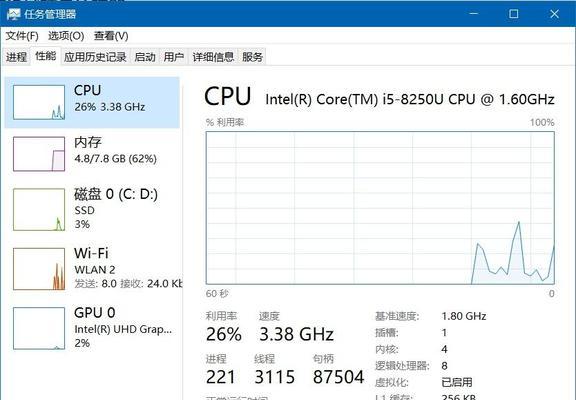Open the 文件(F) menu
The image size is (576, 400).
tap(22, 36)
